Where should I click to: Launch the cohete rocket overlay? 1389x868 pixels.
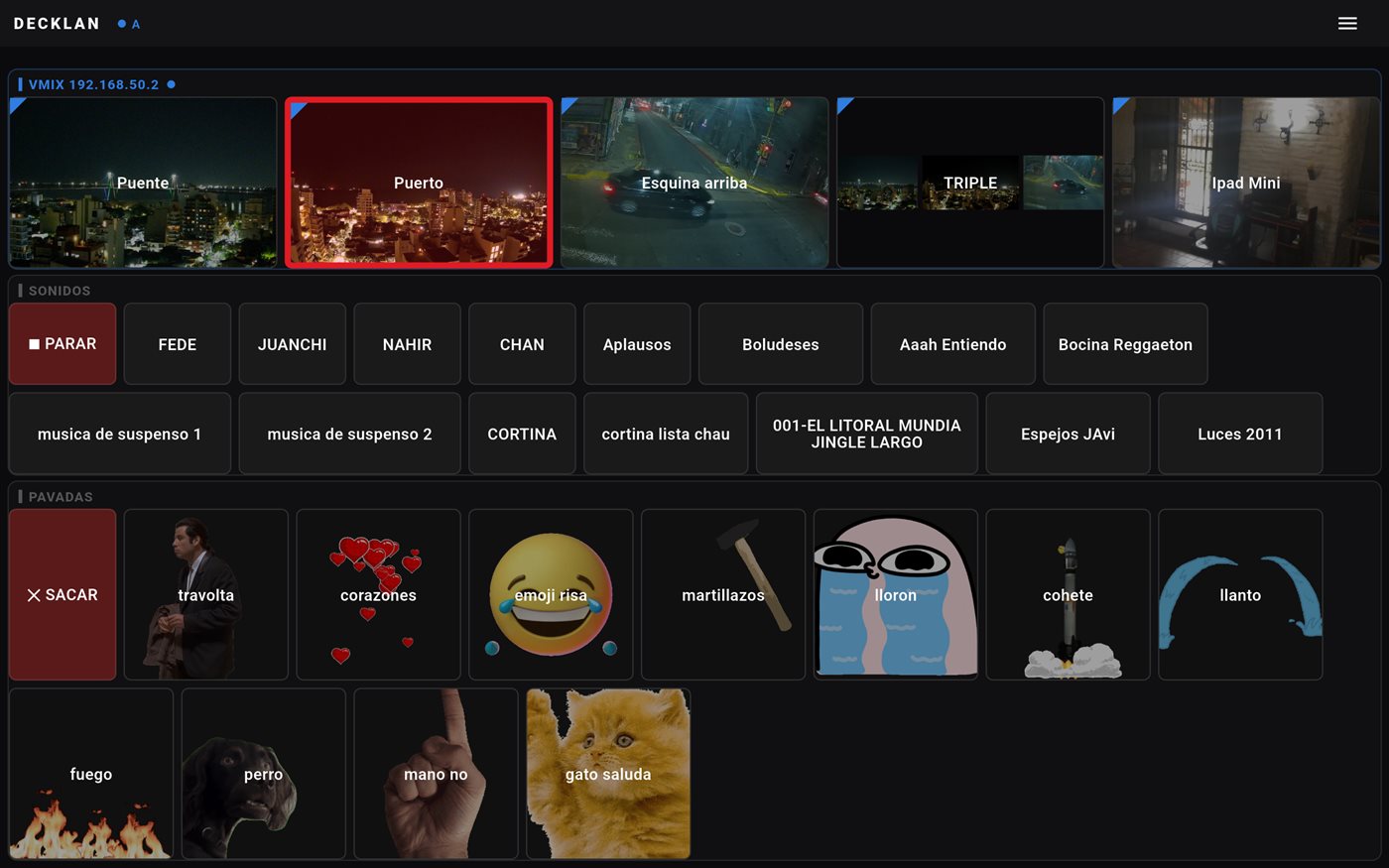(1069, 595)
